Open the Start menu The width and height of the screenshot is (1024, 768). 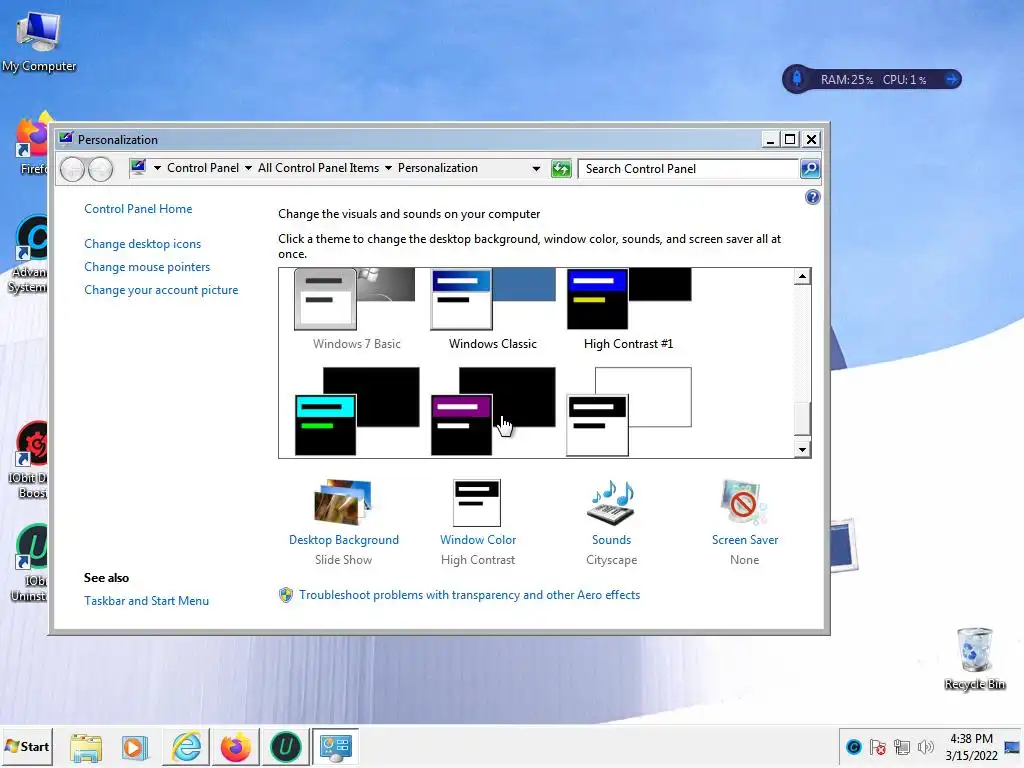[27, 746]
